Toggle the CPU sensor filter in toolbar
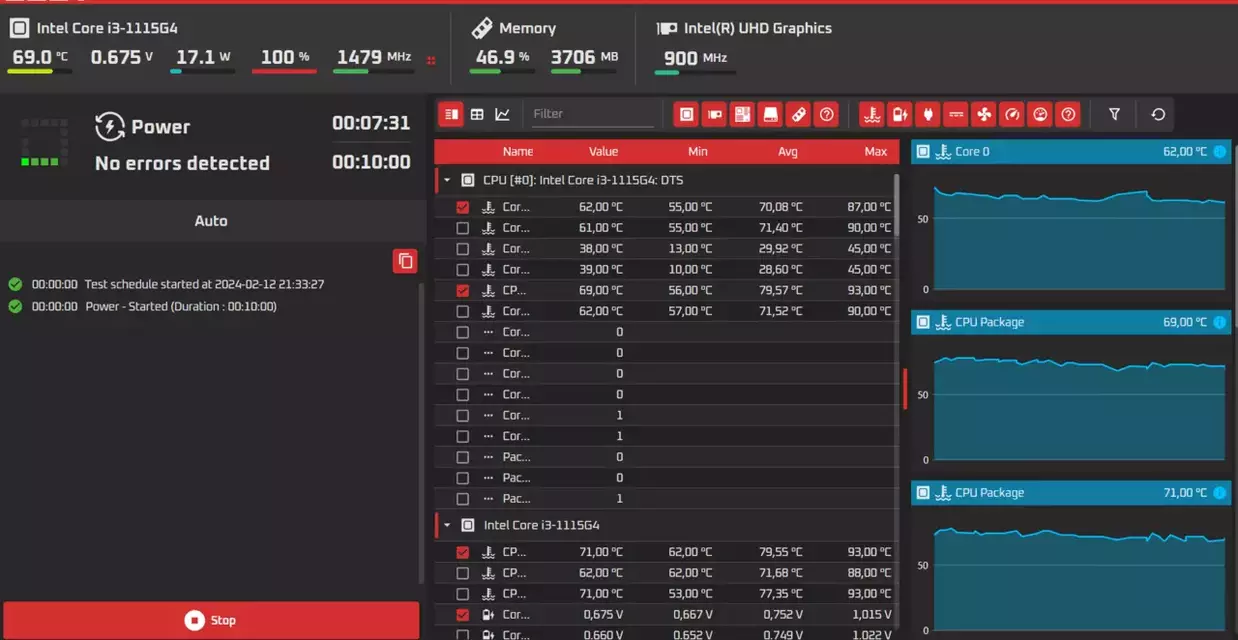 (686, 114)
